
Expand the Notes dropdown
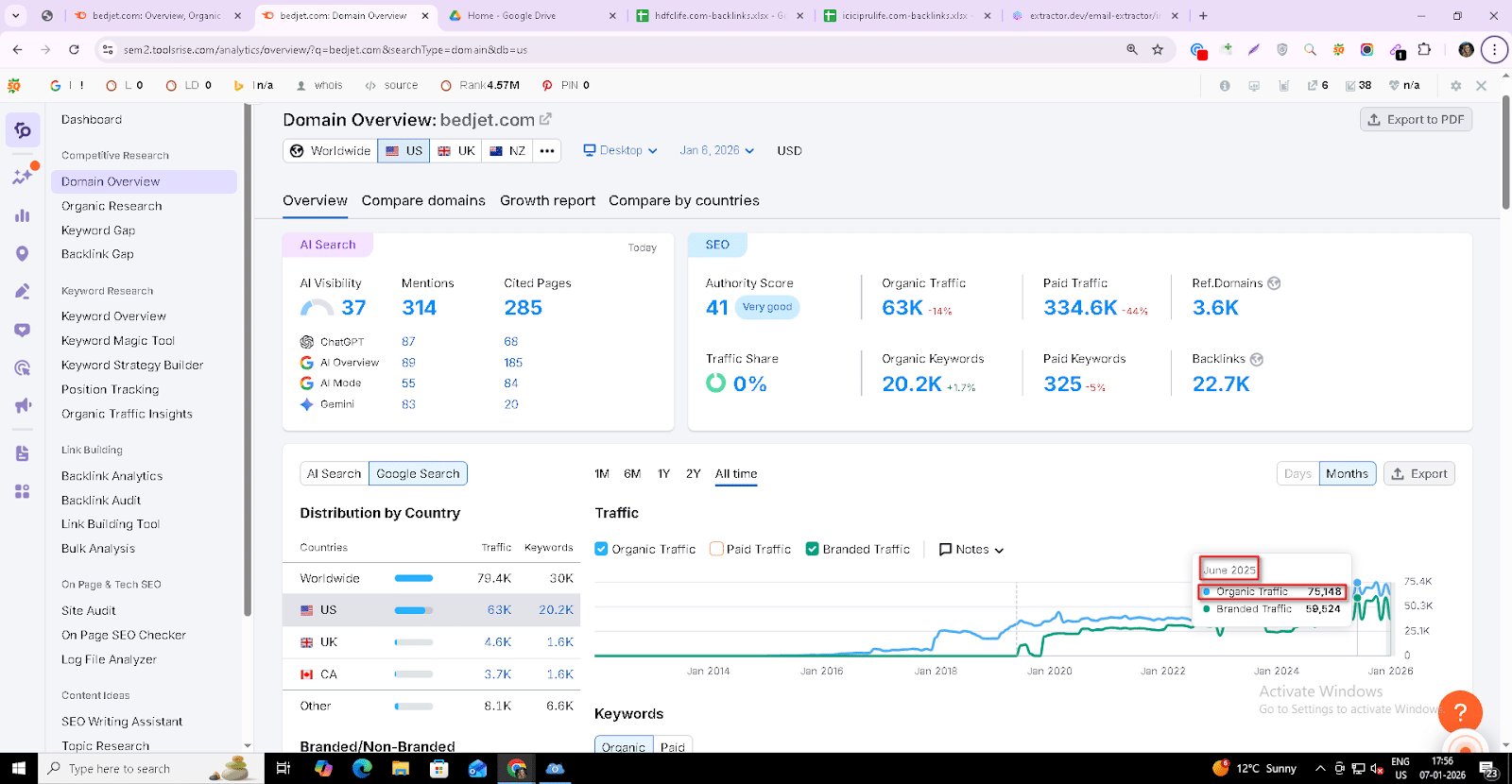tap(971, 549)
